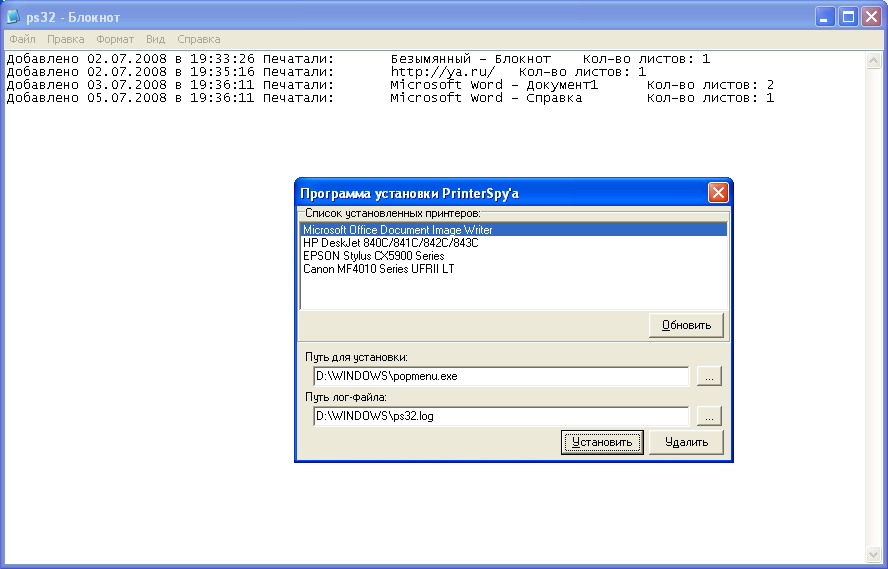The image size is (888, 569).
Task: Maximize the Notepad window
Action: (x=849, y=17)
